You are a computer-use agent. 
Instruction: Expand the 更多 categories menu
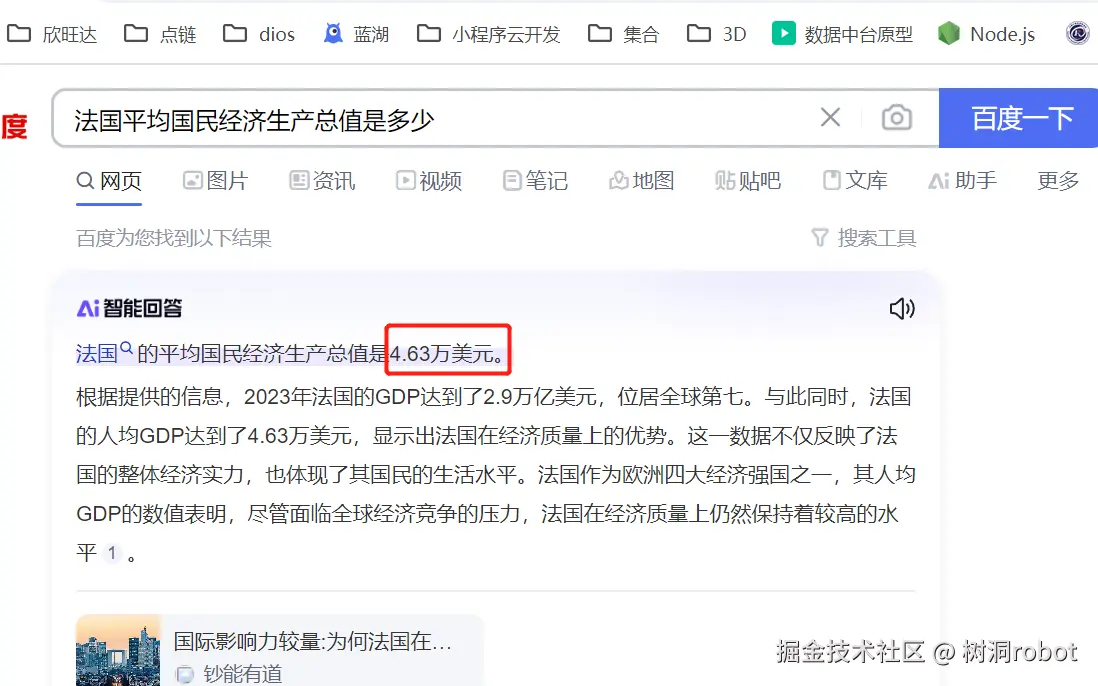click(1057, 181)
